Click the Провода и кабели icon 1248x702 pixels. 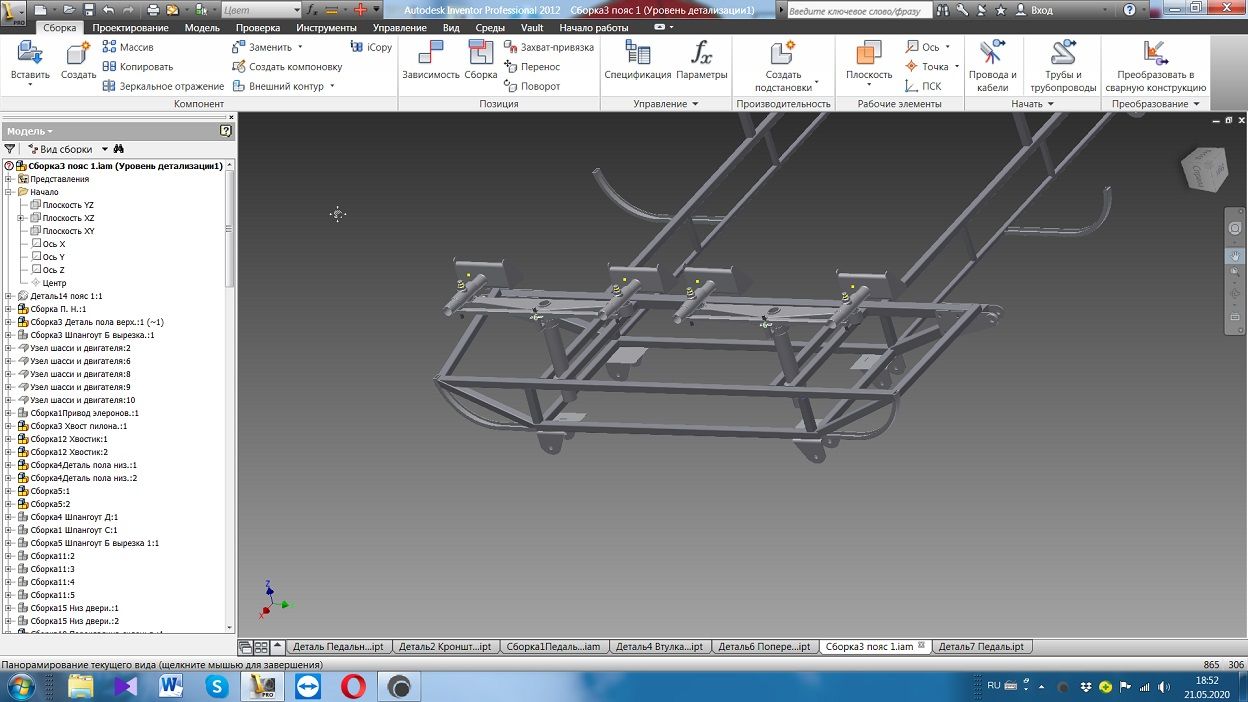[x=992, y=55]
